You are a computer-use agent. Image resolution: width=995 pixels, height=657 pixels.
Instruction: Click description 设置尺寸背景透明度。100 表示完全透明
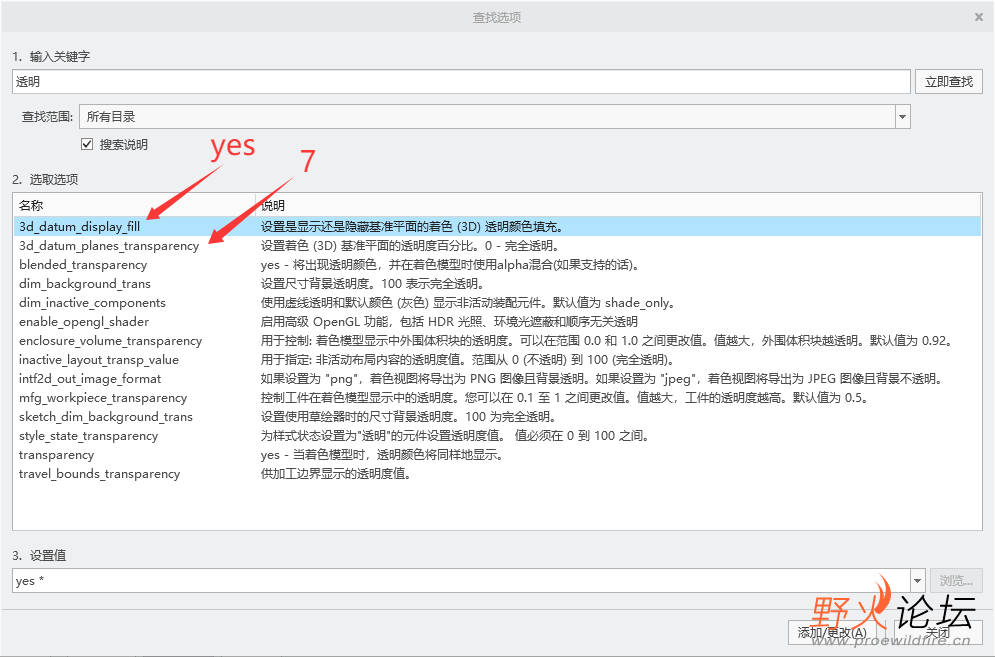(373, 284)
